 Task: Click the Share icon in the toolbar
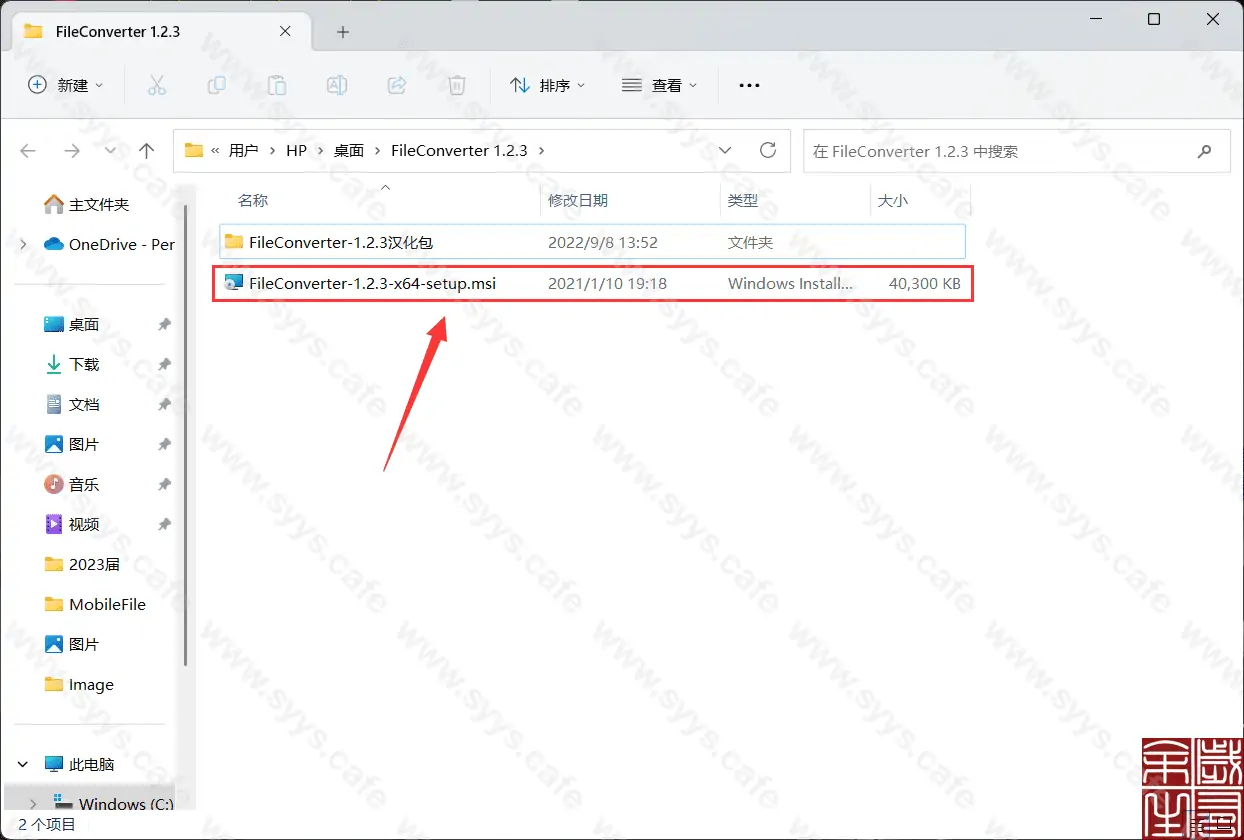(x=397, y=85)
